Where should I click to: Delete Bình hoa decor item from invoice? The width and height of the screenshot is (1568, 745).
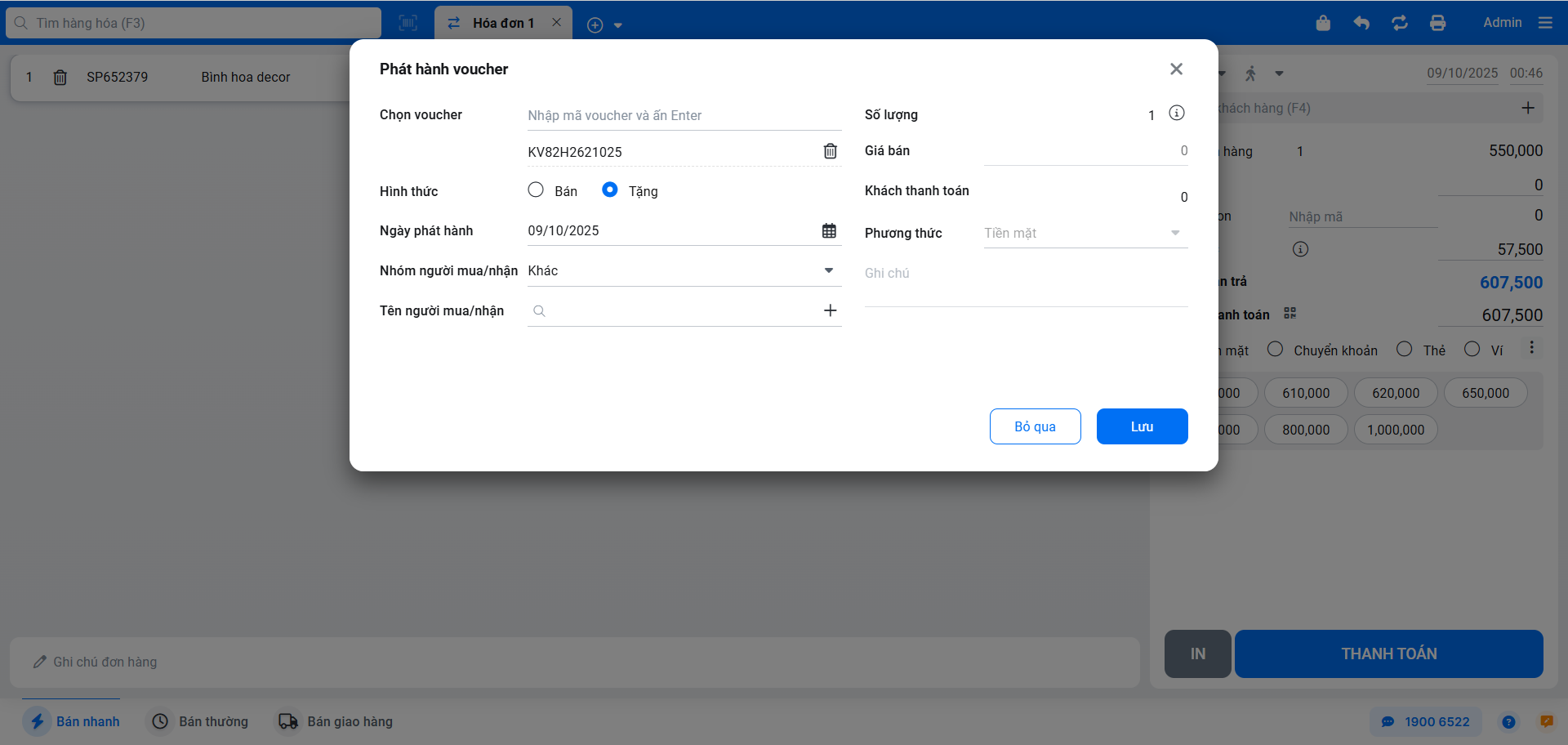pyautogui.click(x=60, y=78)
